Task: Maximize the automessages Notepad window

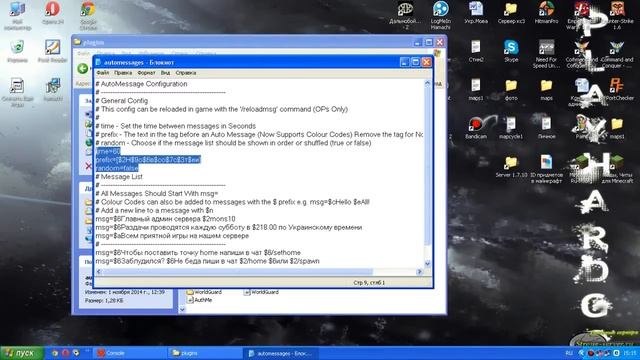Action: [415, 62]
